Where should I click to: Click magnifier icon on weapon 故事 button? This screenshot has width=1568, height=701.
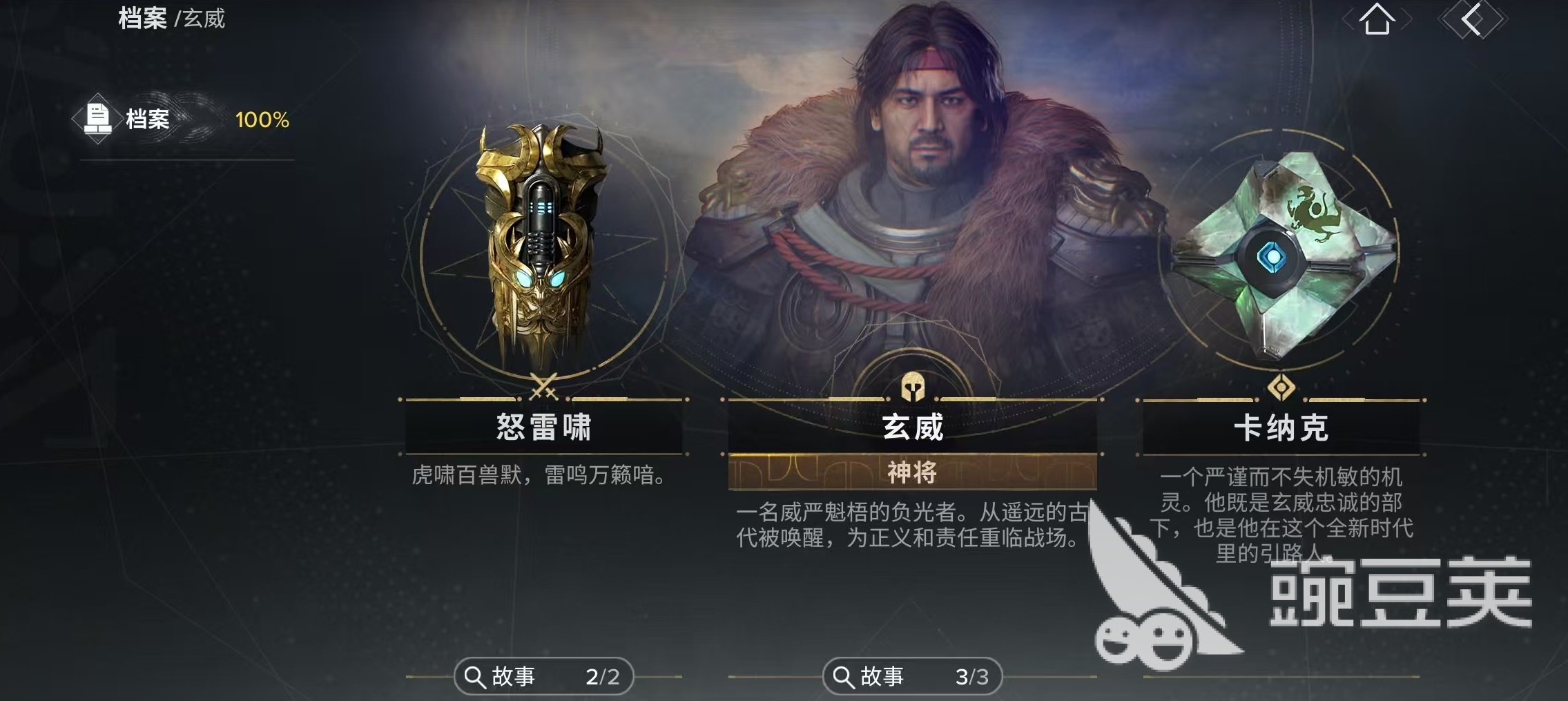click(x=474, y=677)
